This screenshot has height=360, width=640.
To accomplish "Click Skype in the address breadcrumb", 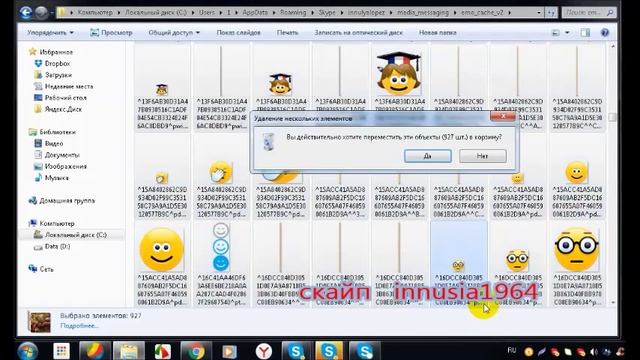I will click(327, 13).
